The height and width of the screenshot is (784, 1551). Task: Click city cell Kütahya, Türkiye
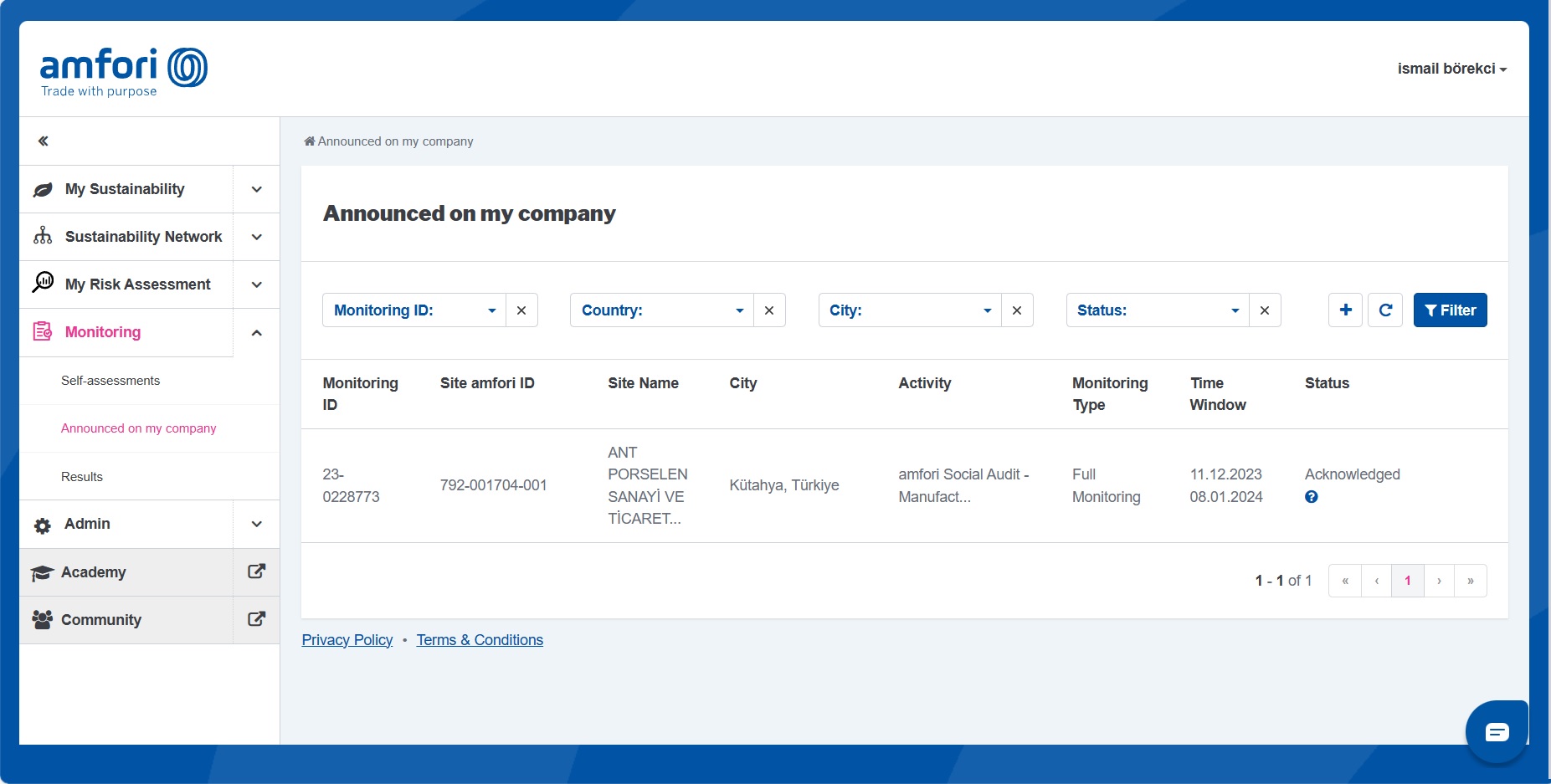pyautogui.click(x=784, y=485)
